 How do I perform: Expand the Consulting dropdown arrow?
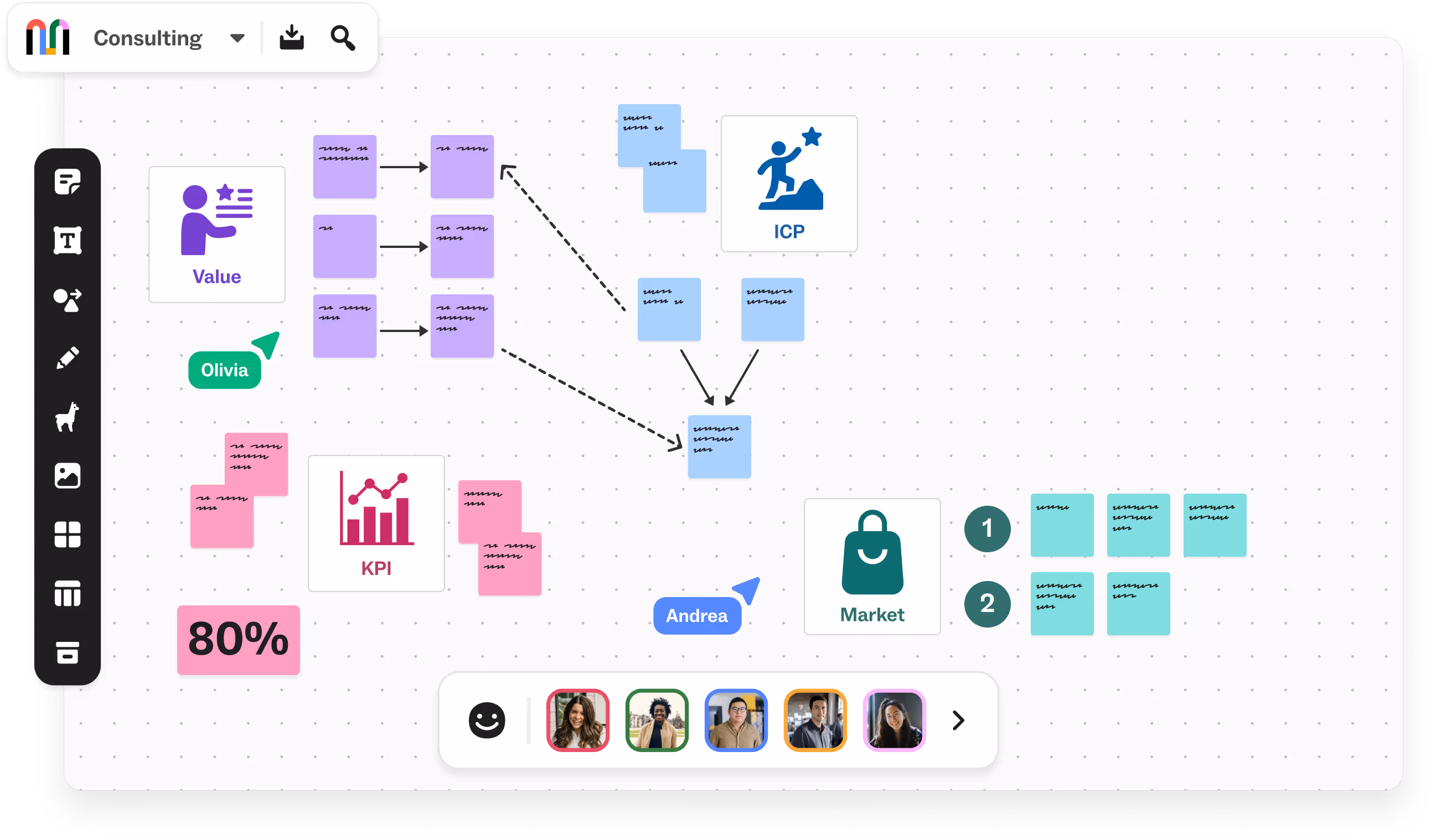[237, 38]
